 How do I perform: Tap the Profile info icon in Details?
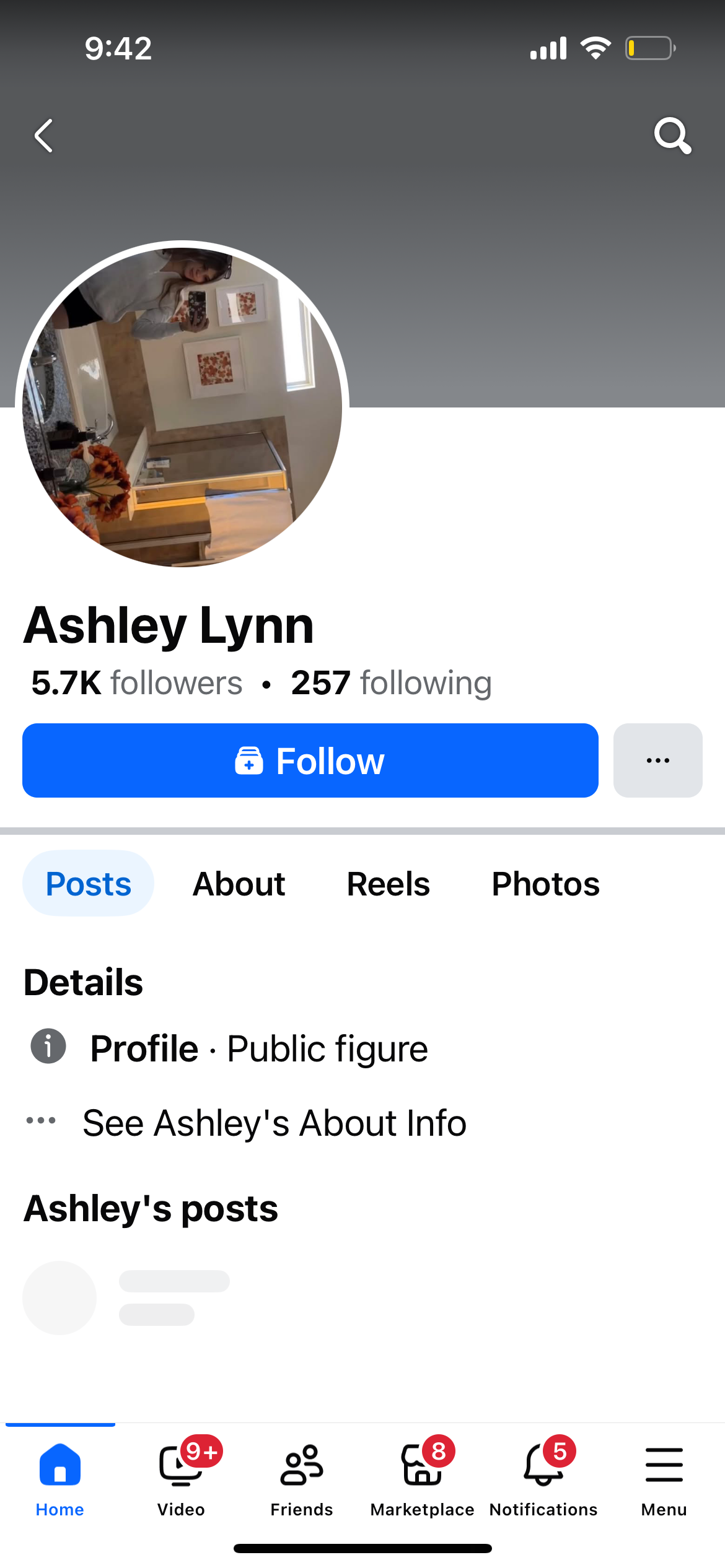pyautogui.click(x=48, y=1047)
